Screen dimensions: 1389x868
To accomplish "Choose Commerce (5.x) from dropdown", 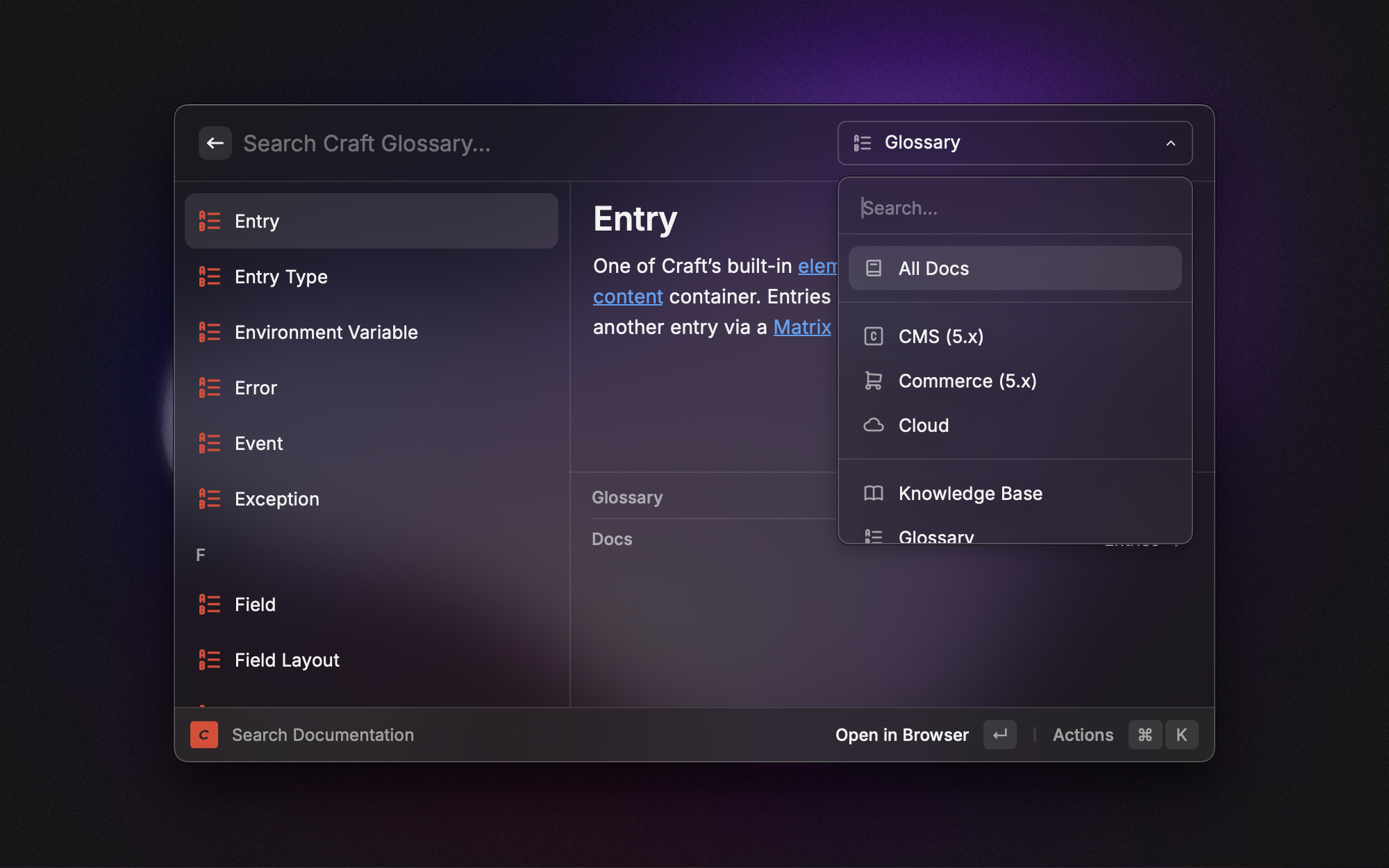I will click(967, 381).
